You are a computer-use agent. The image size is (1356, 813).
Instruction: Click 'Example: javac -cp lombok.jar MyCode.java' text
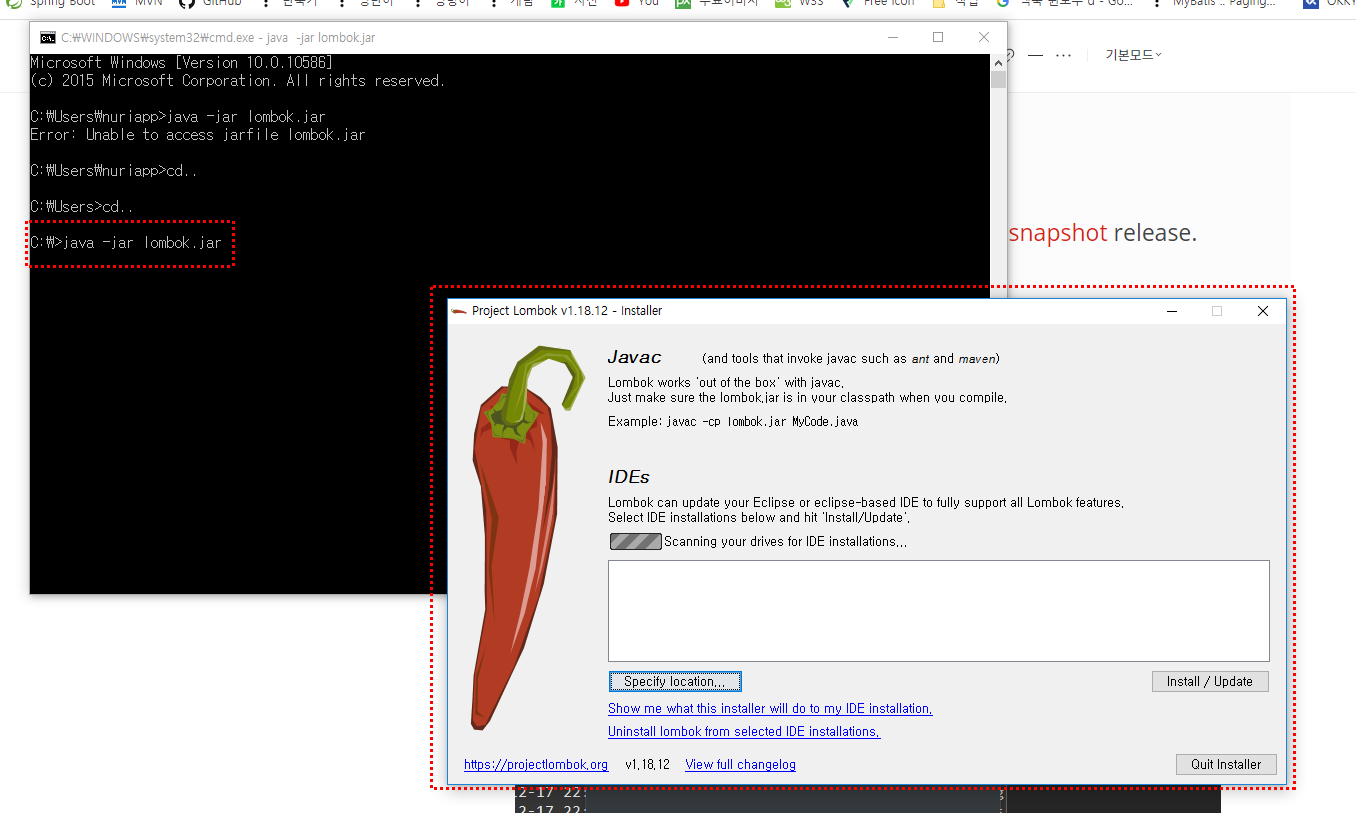(733, 421)
